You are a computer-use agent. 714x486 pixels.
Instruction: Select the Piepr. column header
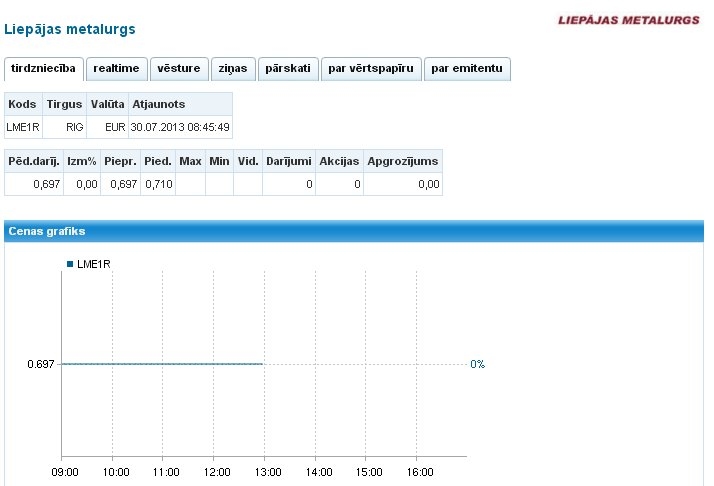pyautogui.click(x=120, y=161)
